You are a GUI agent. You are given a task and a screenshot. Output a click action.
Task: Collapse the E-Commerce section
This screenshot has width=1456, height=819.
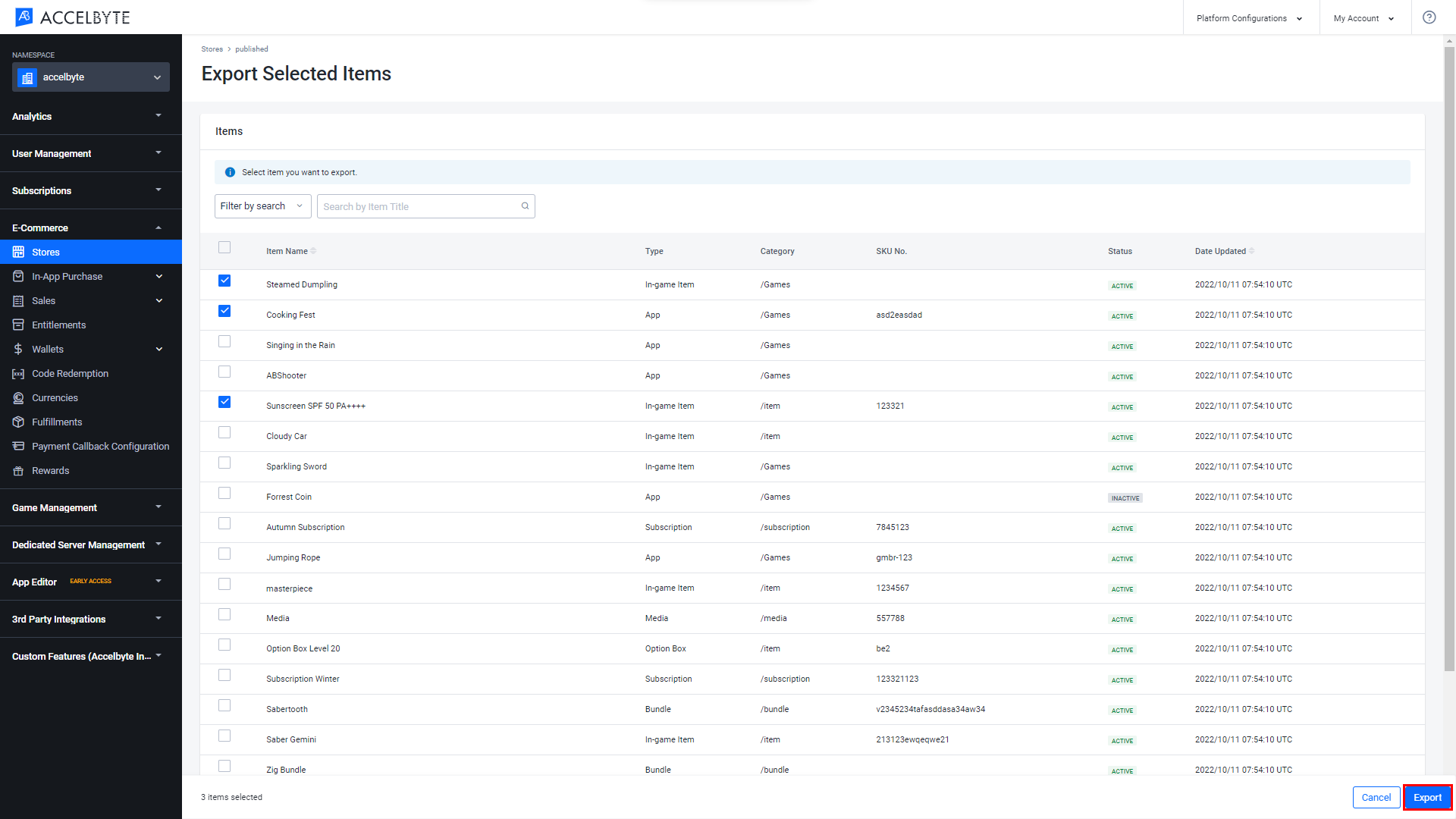click(x=91, y=227)
